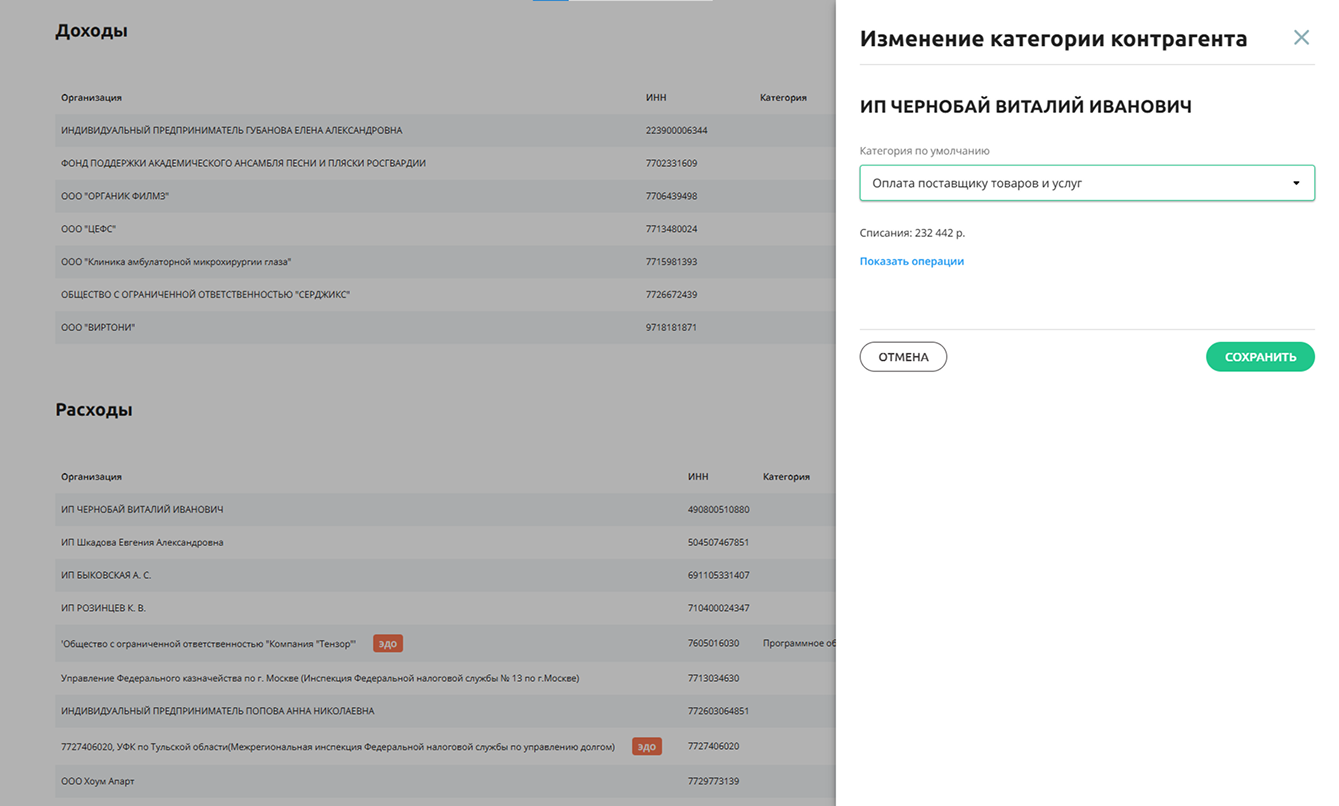Image resolution: width=1339 pixels, height=806 pixels.
Task: Expand options via dropdown arrow
Action: coord(1296,183)
